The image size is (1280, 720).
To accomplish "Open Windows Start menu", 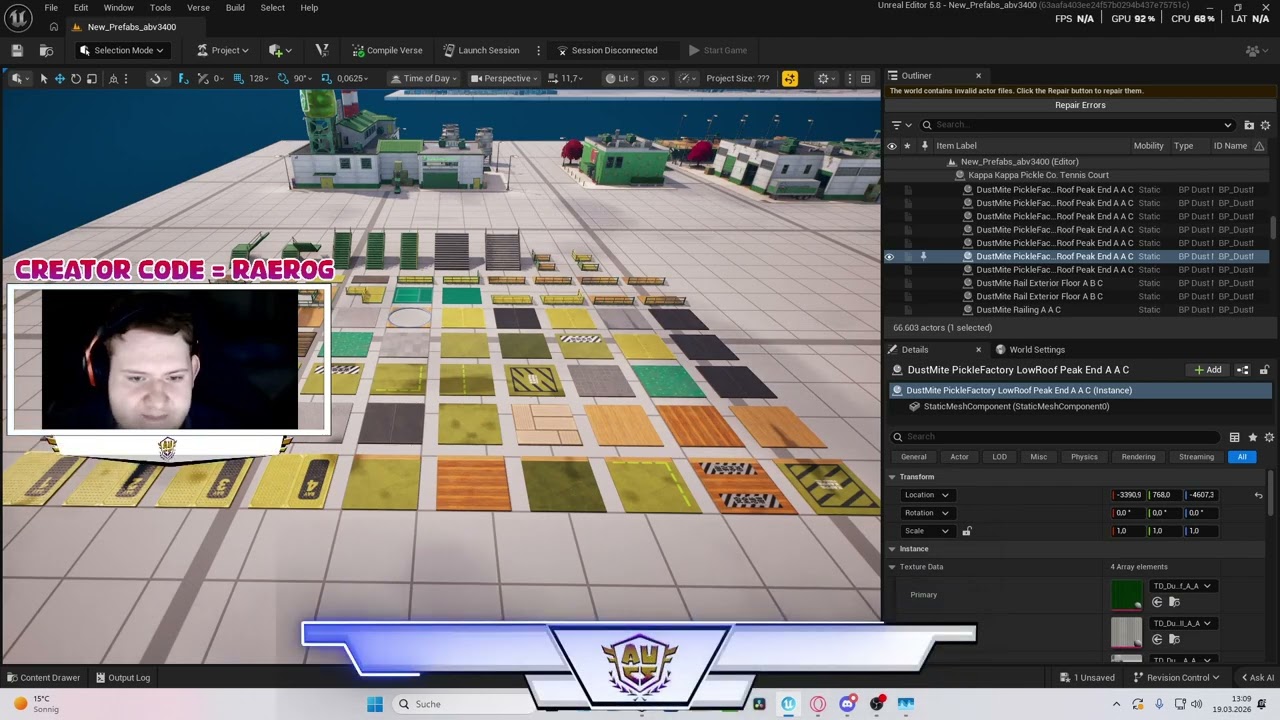I will (x=375, y=704).
